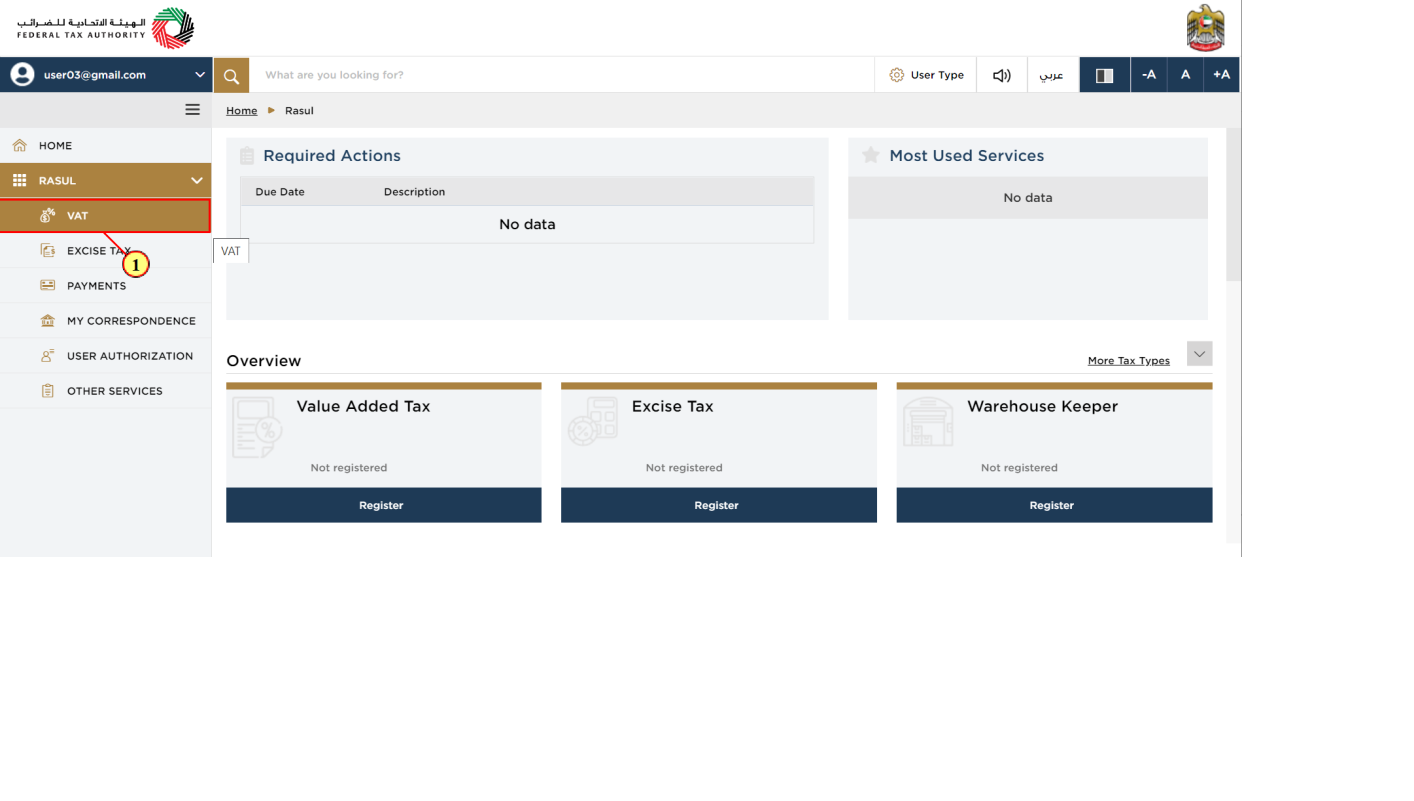1414x801 pixels.
Task: Open PAYMENTS in the sidebar
Action: [x=106, y=286]
